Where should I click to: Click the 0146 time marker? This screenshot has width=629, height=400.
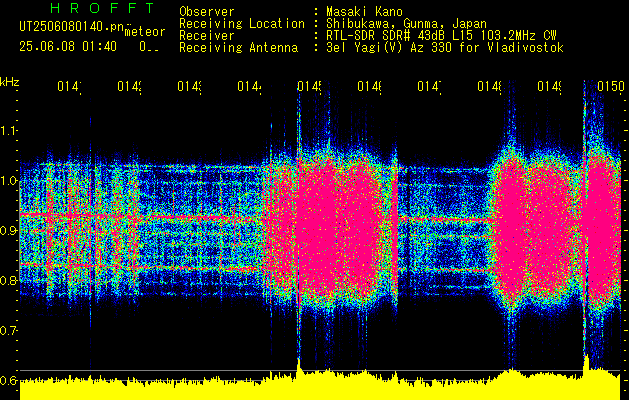pos(370,86)
